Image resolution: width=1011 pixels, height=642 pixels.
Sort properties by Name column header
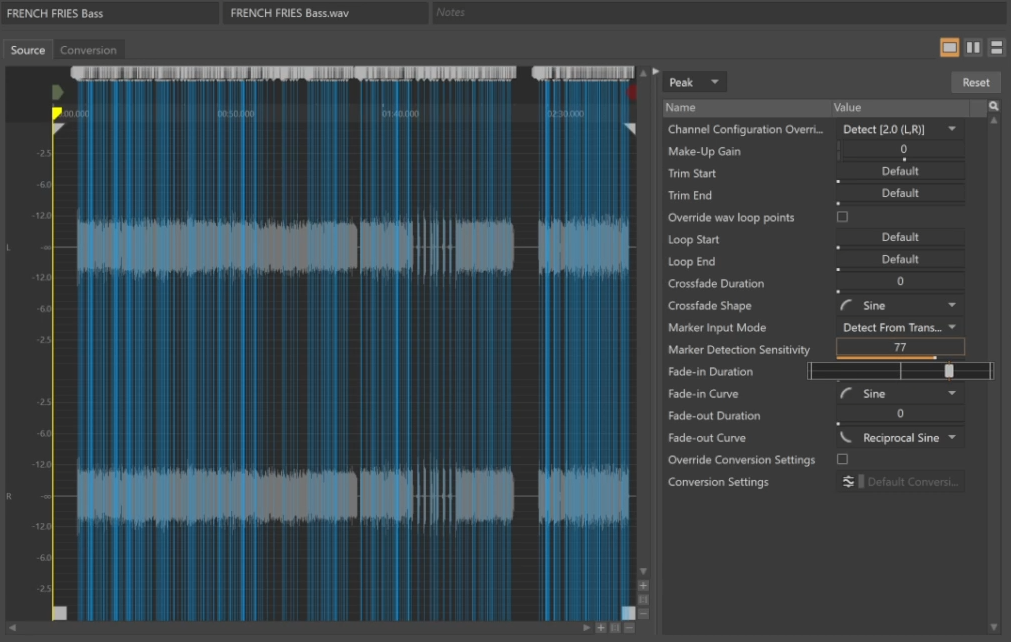point(747,108)
